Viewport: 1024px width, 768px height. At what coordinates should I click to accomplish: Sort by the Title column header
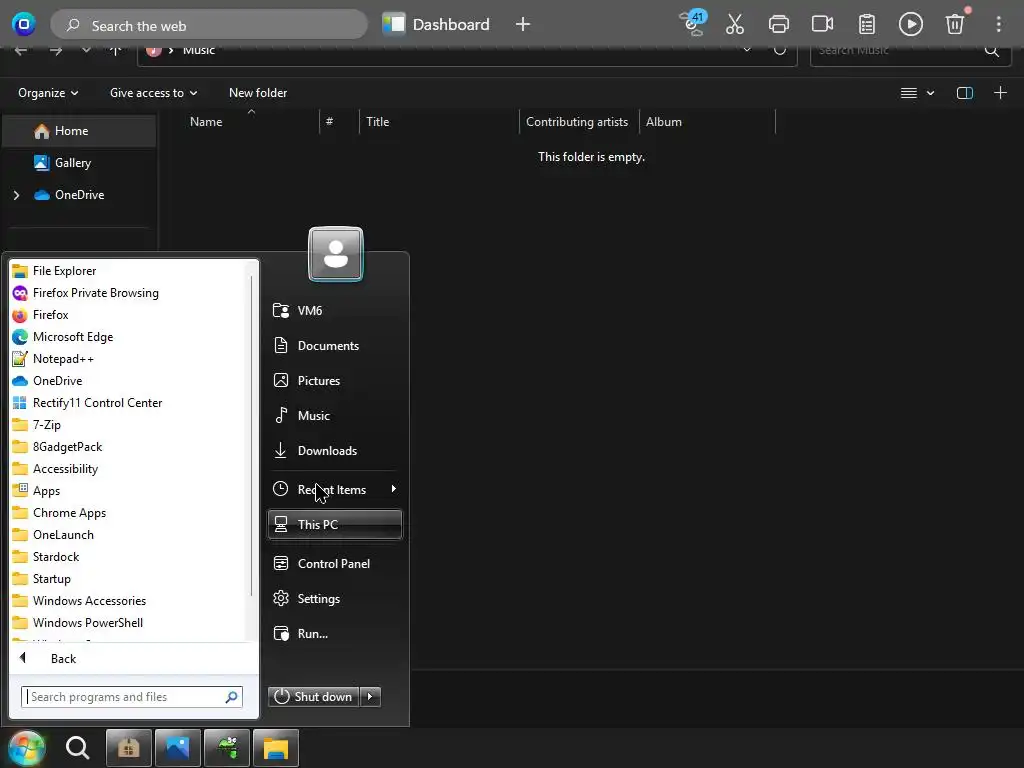click(x=377, y=121)
